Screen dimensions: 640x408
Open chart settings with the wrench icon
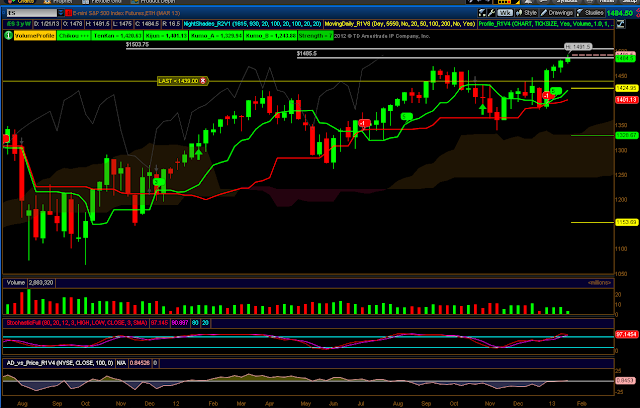[491, 13]
